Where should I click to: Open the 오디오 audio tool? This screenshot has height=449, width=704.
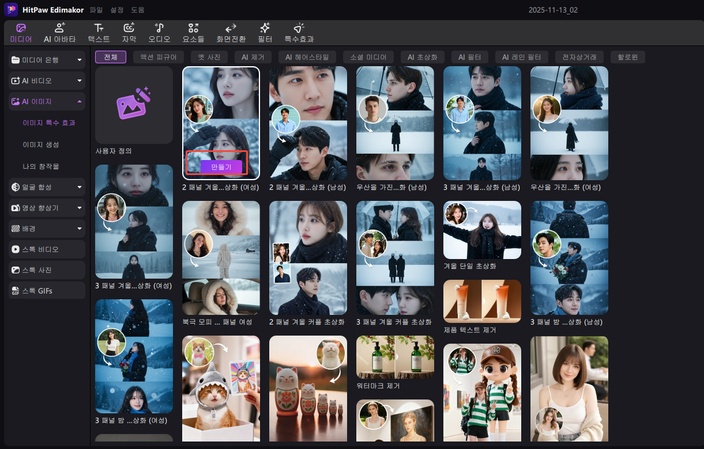[x=162, y=31]
